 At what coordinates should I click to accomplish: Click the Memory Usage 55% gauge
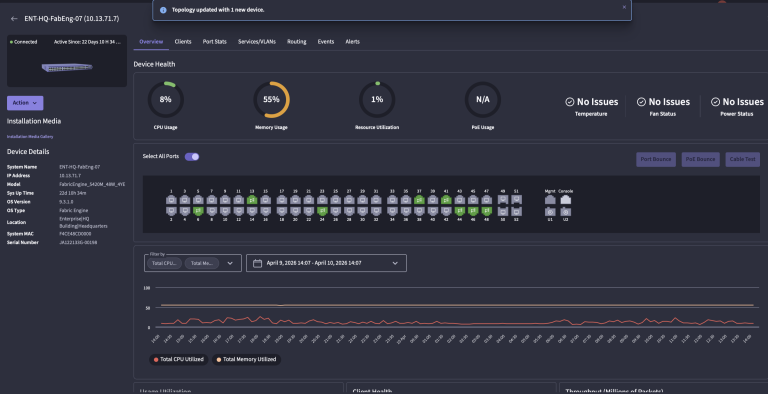pyautogui.click(x=271, y=99)
